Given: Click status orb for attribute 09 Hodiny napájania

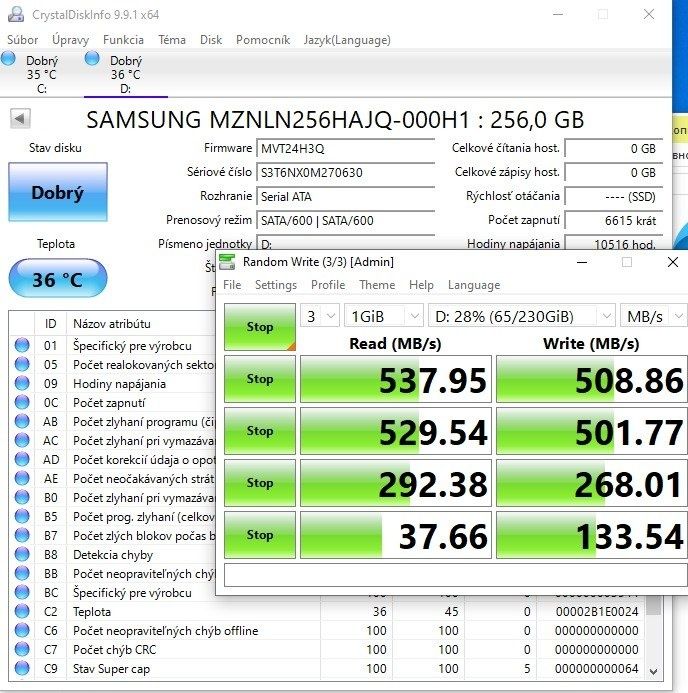Looking at the screenshot, I should pyautogui.click(x=22, y=383).
